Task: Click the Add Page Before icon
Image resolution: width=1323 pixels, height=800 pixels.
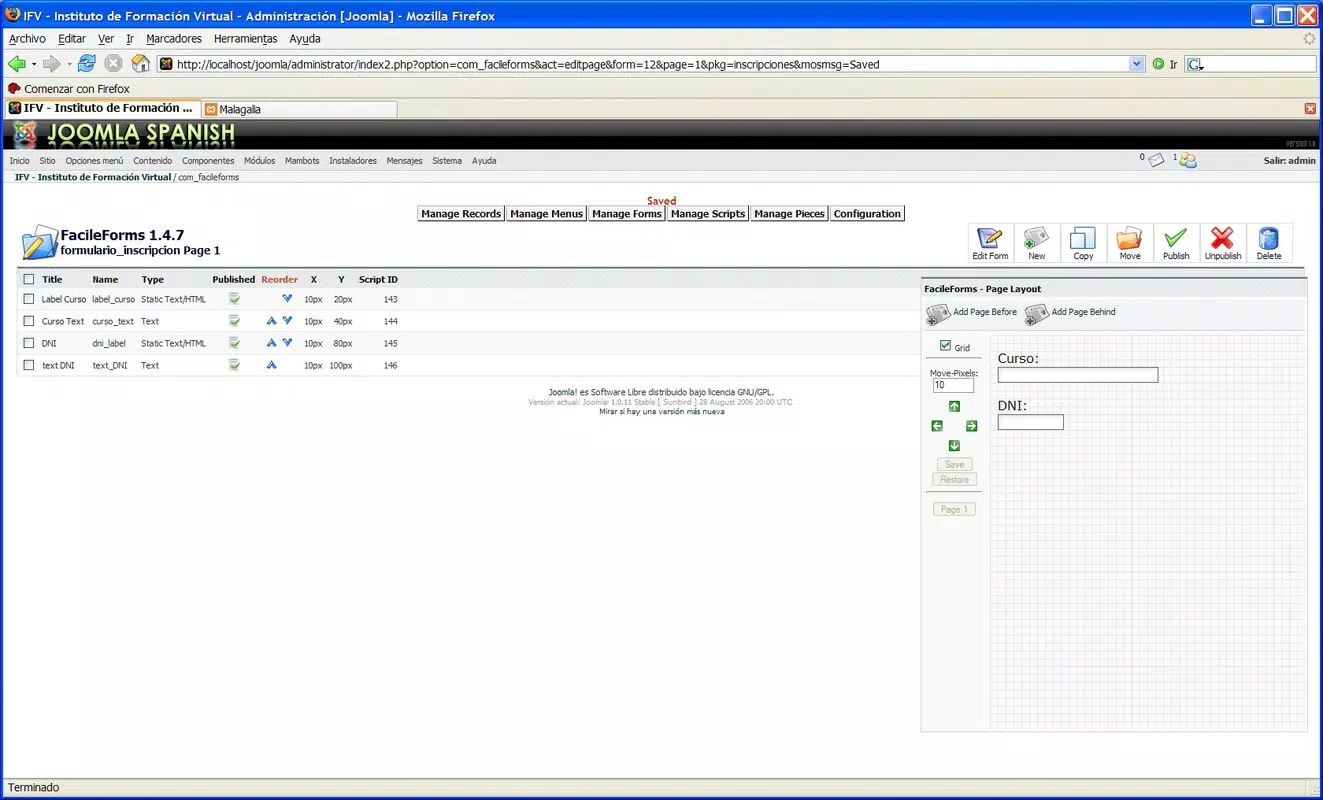Action: tap(938, 314)
